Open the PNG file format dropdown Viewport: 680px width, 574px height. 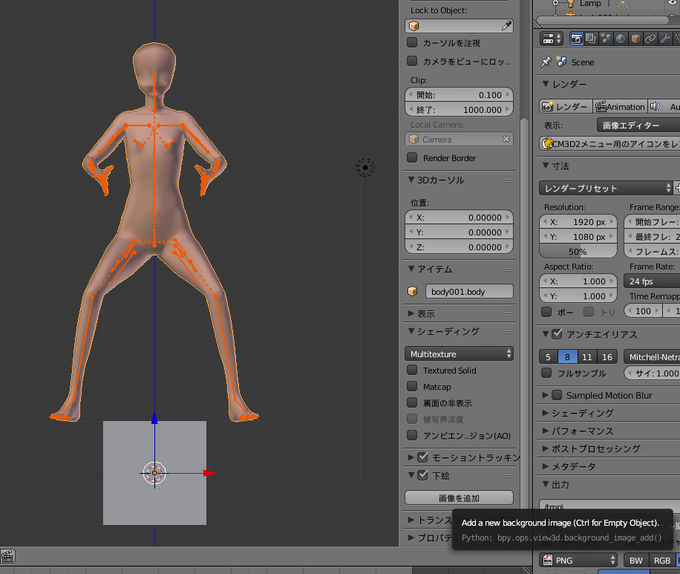579,560
